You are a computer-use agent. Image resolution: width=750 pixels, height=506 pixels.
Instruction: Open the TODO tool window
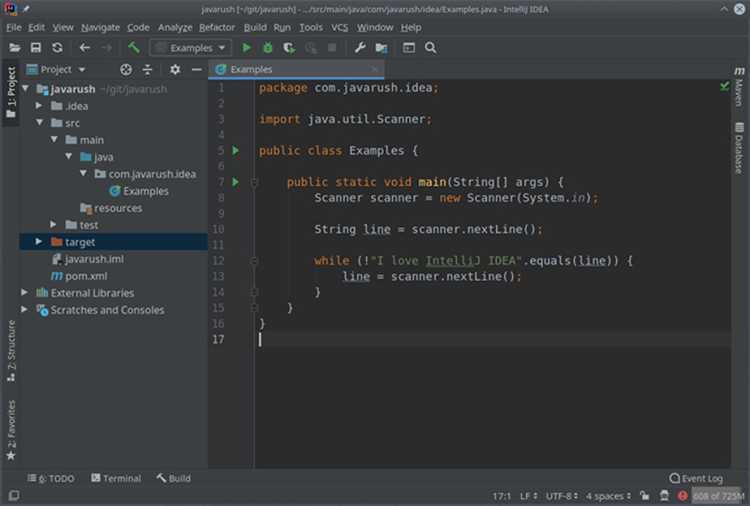click(x=51, y=478)
